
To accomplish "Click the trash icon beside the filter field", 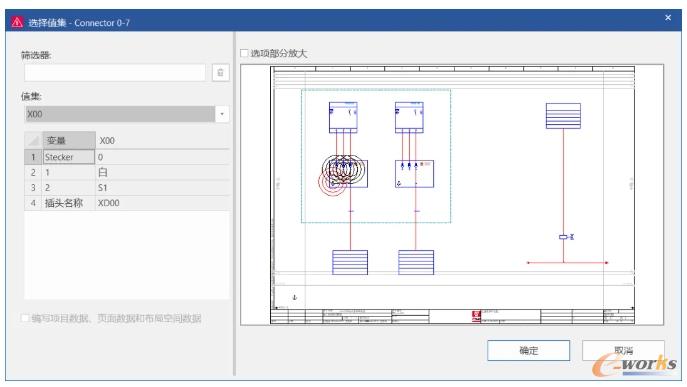I will 220,73.
